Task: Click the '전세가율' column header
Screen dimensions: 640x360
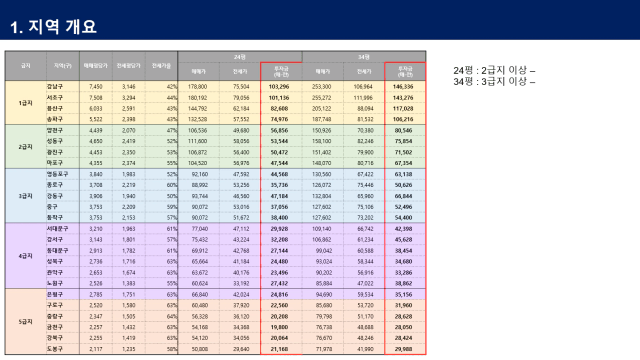Action: (x=161, y=66)
